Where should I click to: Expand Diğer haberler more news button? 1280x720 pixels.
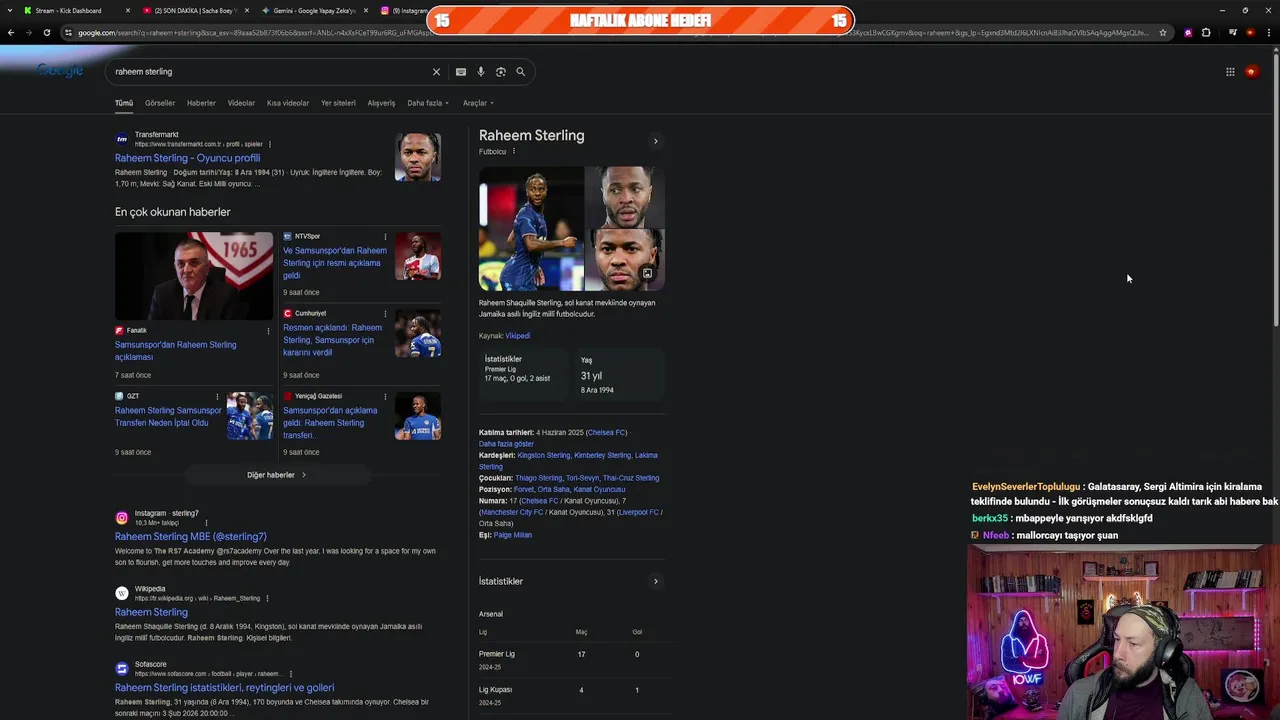277,475
